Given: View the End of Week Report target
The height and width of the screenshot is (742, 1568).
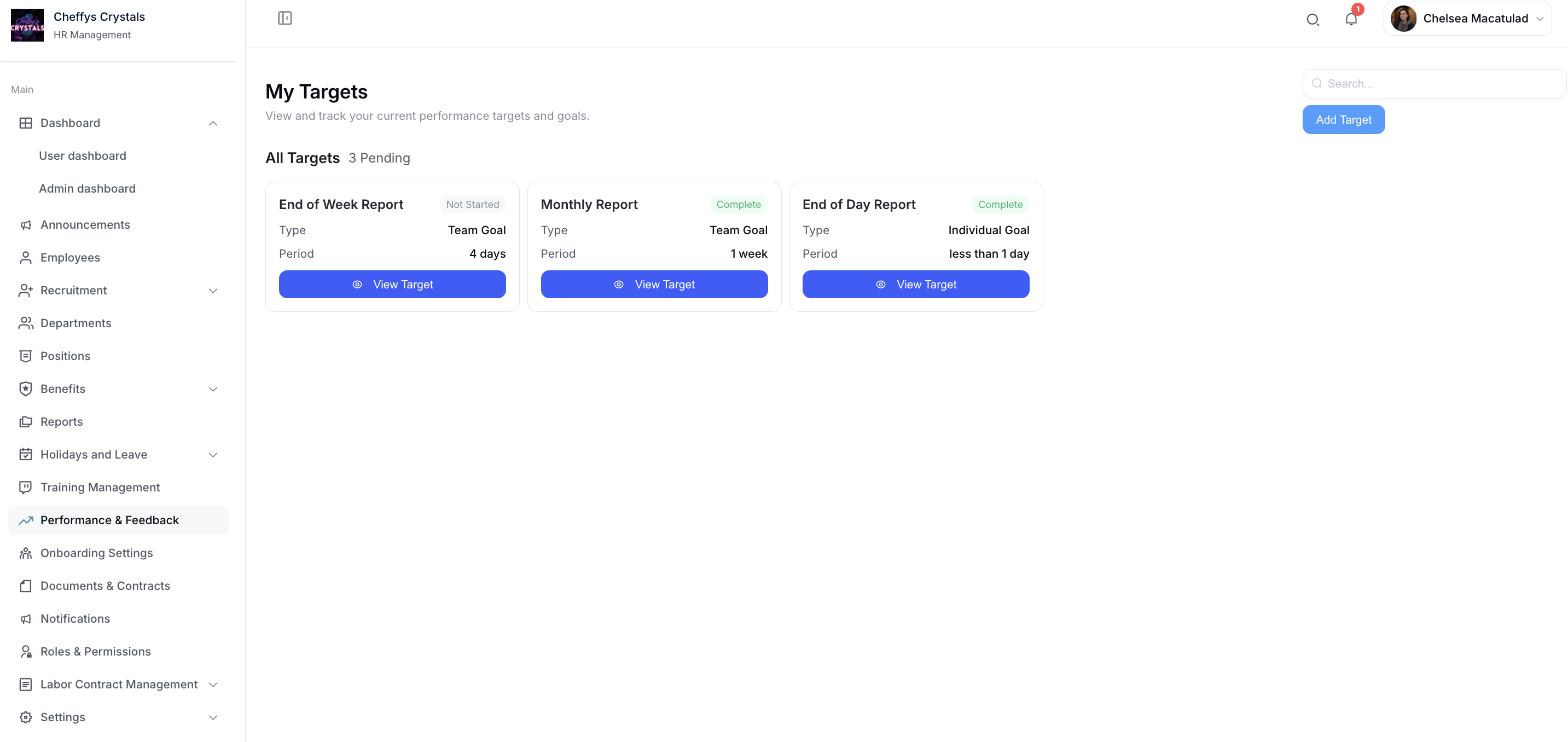Looking at the screenshot, I should [392, 284].
